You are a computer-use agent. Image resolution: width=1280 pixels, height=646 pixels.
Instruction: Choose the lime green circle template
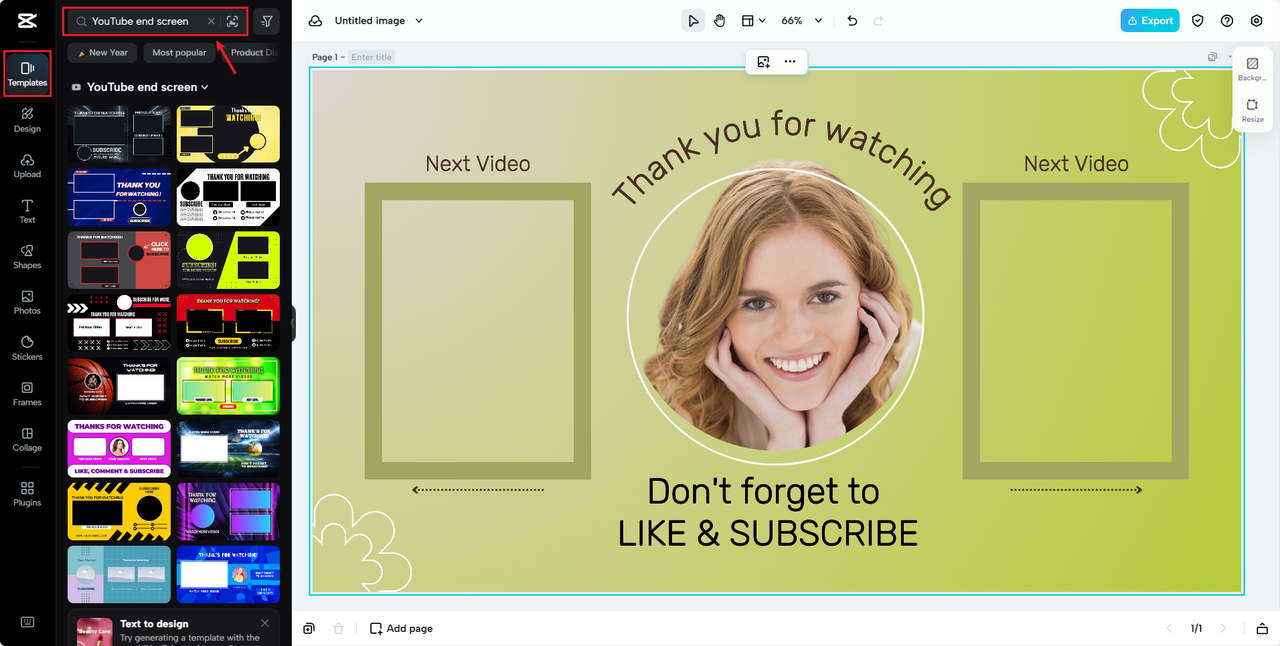pyautogui.click(x=228, y=260)
